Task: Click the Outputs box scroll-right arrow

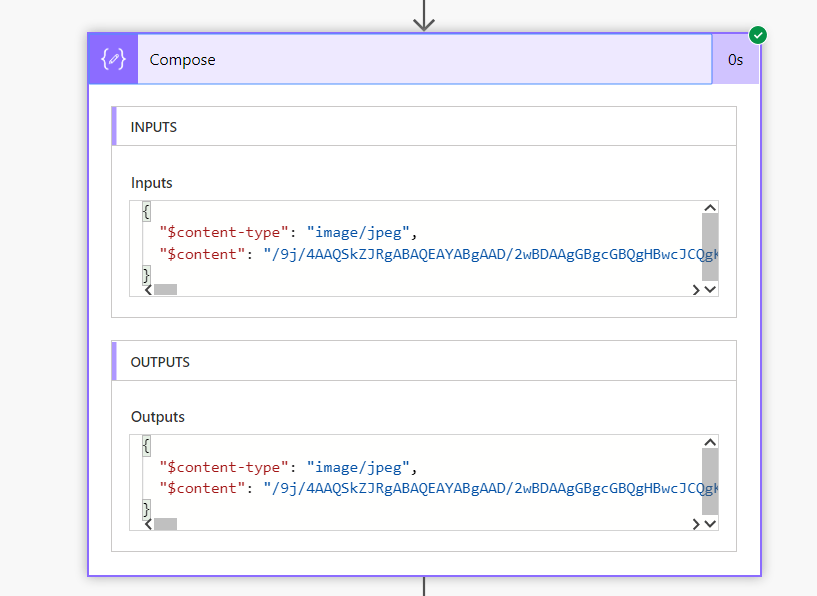Action: (x=696, y=523)
